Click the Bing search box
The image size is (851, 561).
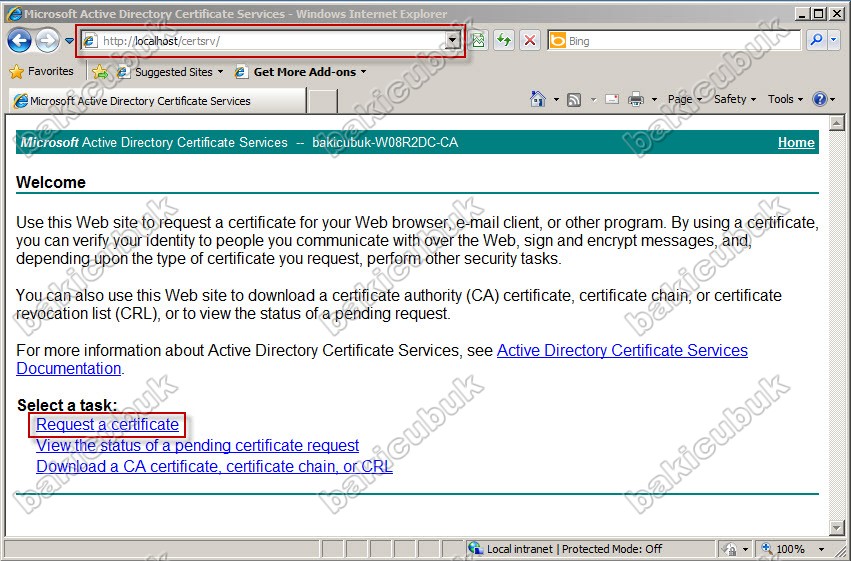[x=674, y=41]
